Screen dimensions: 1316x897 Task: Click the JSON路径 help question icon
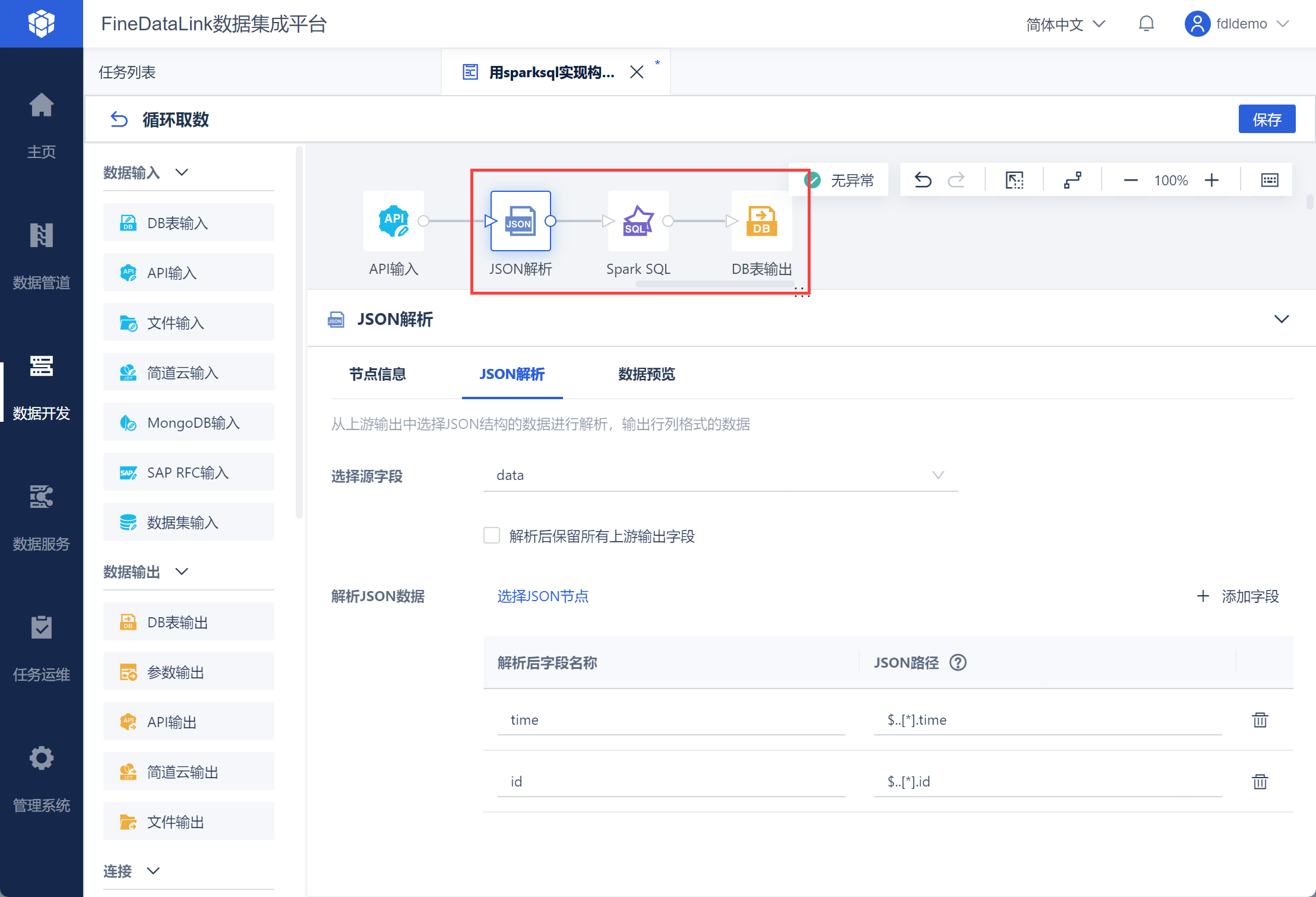click(x=958, y=662)
